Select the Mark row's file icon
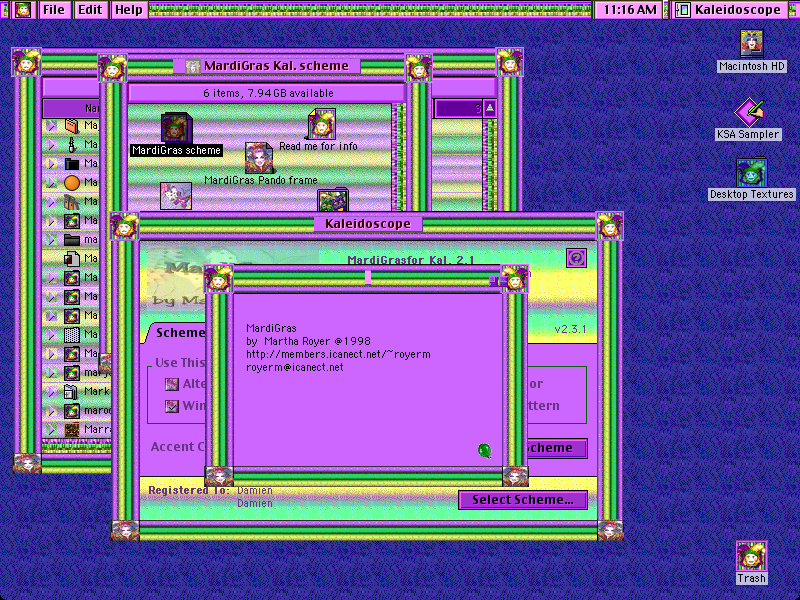Viewport: 800px width, 600px height. point(72,392)
